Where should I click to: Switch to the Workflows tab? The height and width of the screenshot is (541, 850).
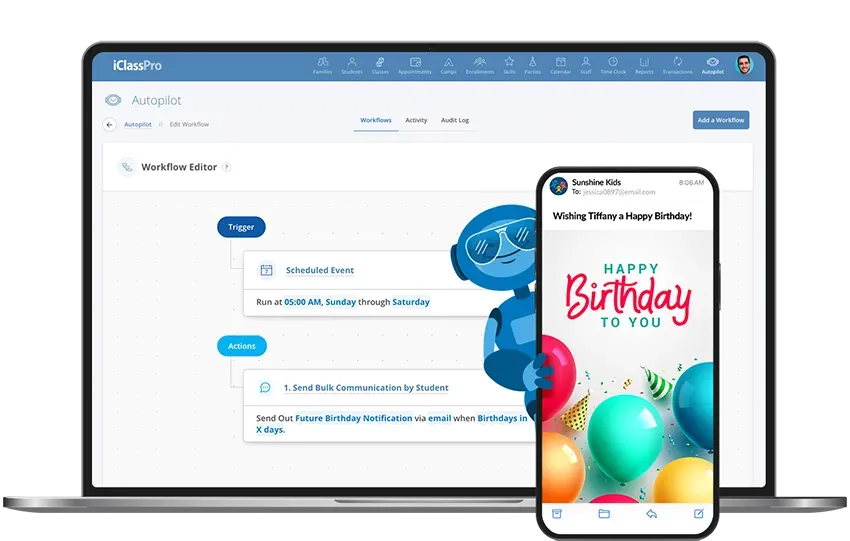(376, 120)
